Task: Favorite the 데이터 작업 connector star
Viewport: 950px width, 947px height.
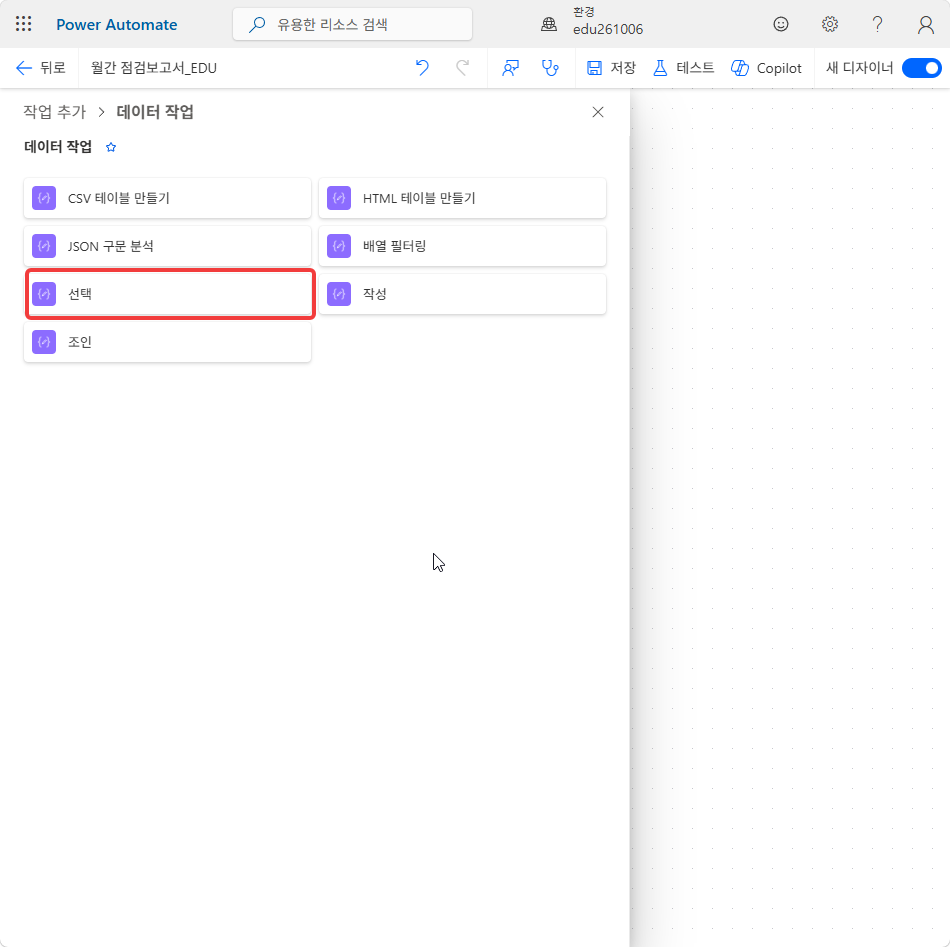Action: pos(111,147)
